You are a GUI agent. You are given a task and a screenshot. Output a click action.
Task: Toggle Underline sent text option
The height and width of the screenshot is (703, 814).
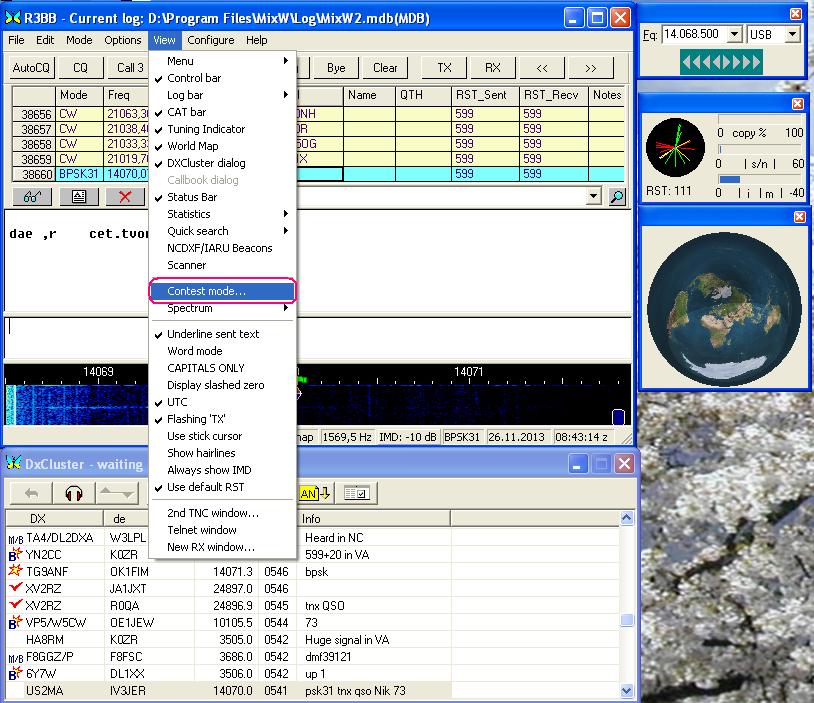coord(212,334)
